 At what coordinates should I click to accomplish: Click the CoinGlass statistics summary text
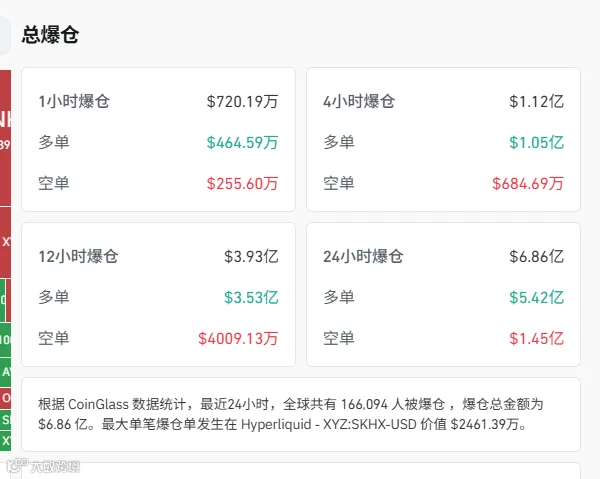click(x=291, y=414)
